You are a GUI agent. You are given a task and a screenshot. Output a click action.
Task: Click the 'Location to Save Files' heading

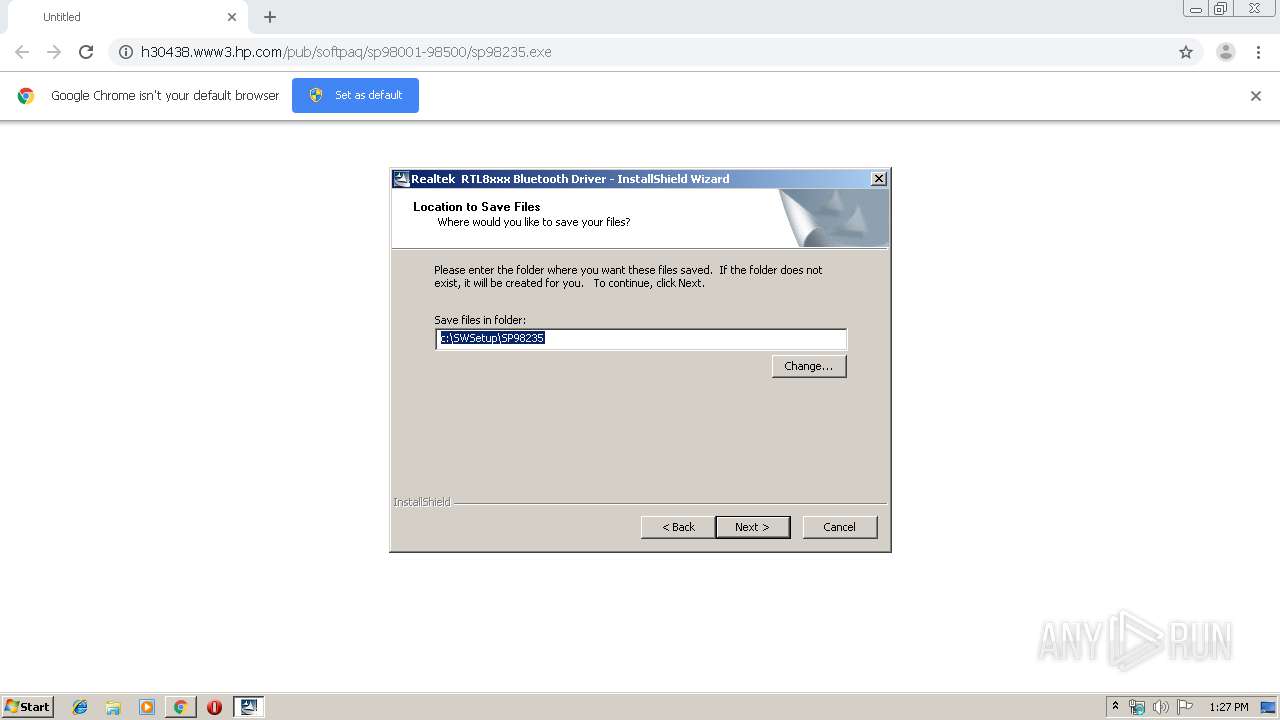click(477, 207)
